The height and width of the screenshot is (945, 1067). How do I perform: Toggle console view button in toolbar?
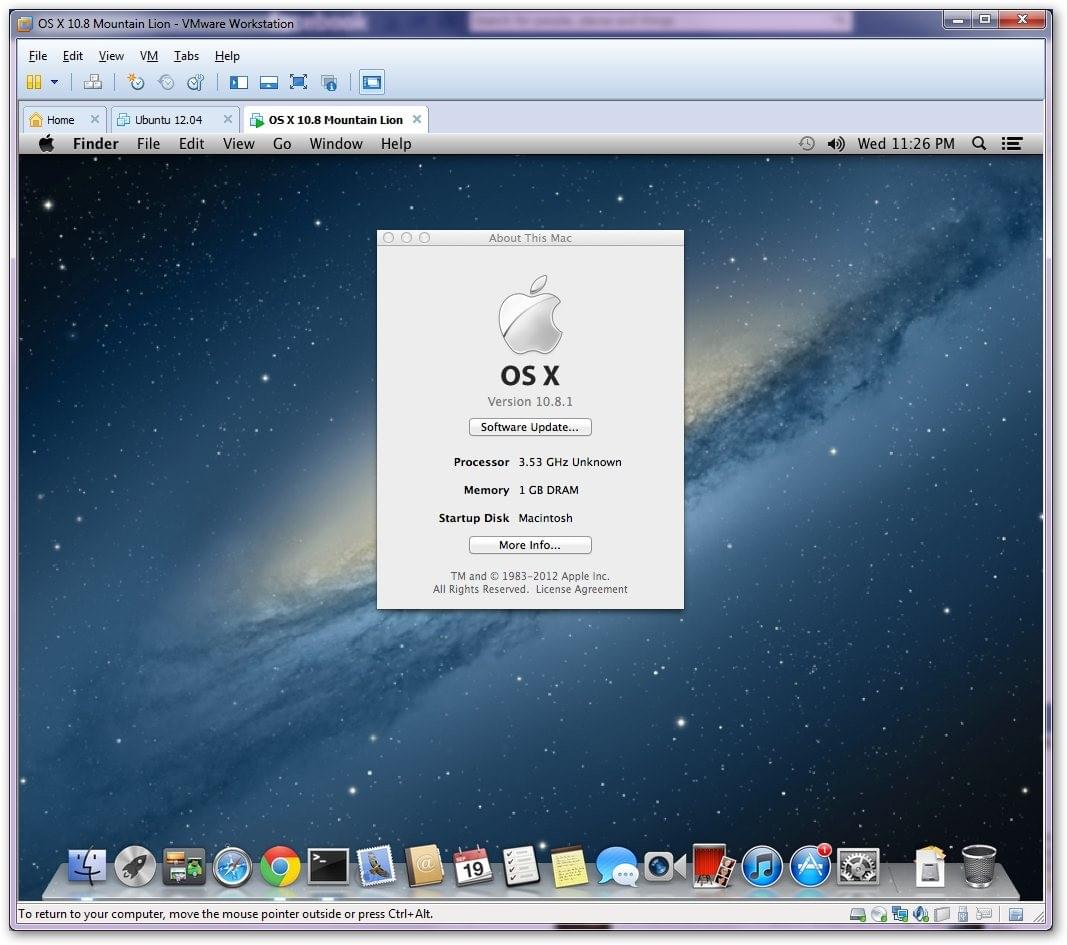(x=371, y=82)
